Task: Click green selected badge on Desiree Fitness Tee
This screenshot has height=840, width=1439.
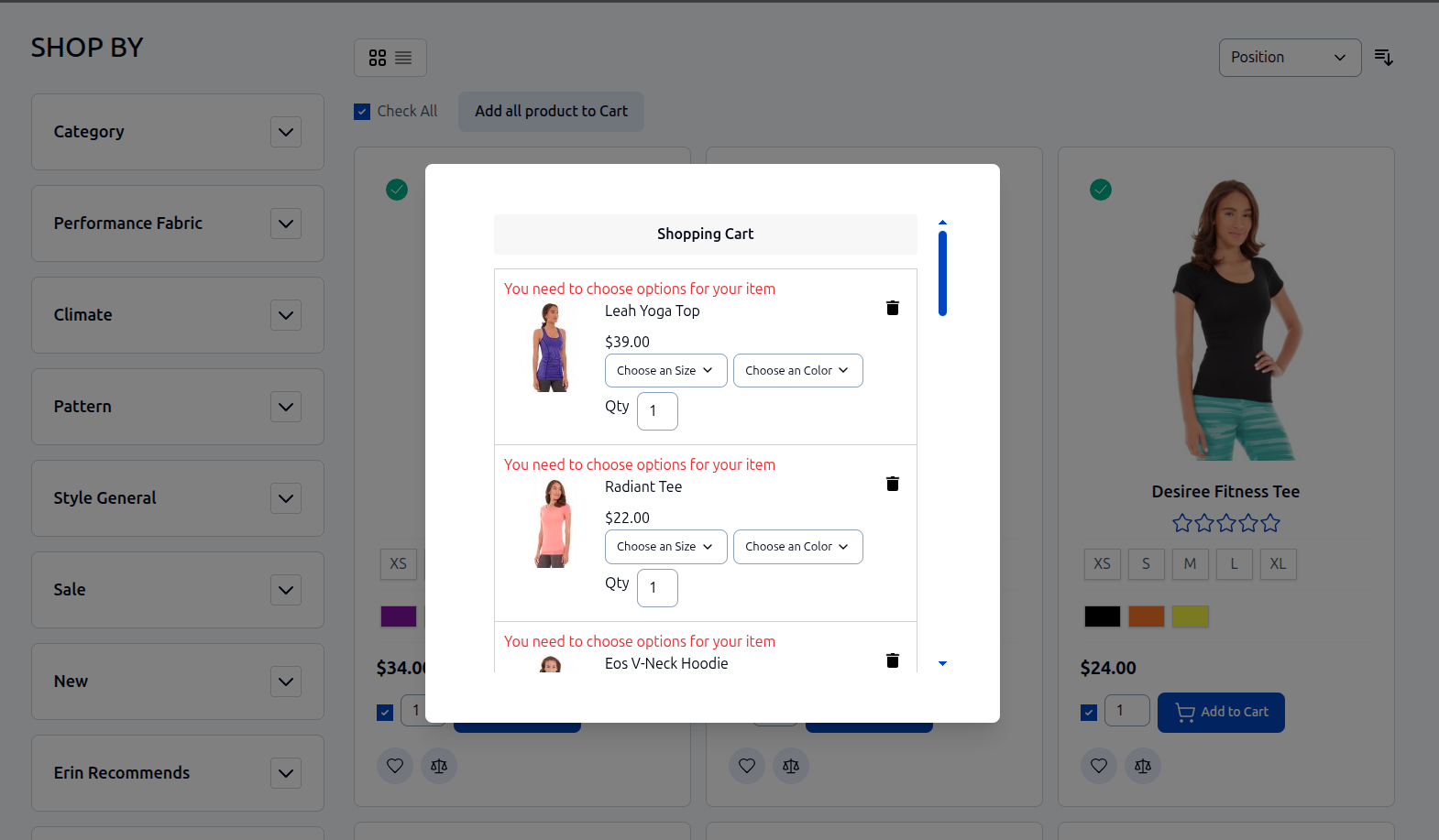Action: coord(1101,190)
